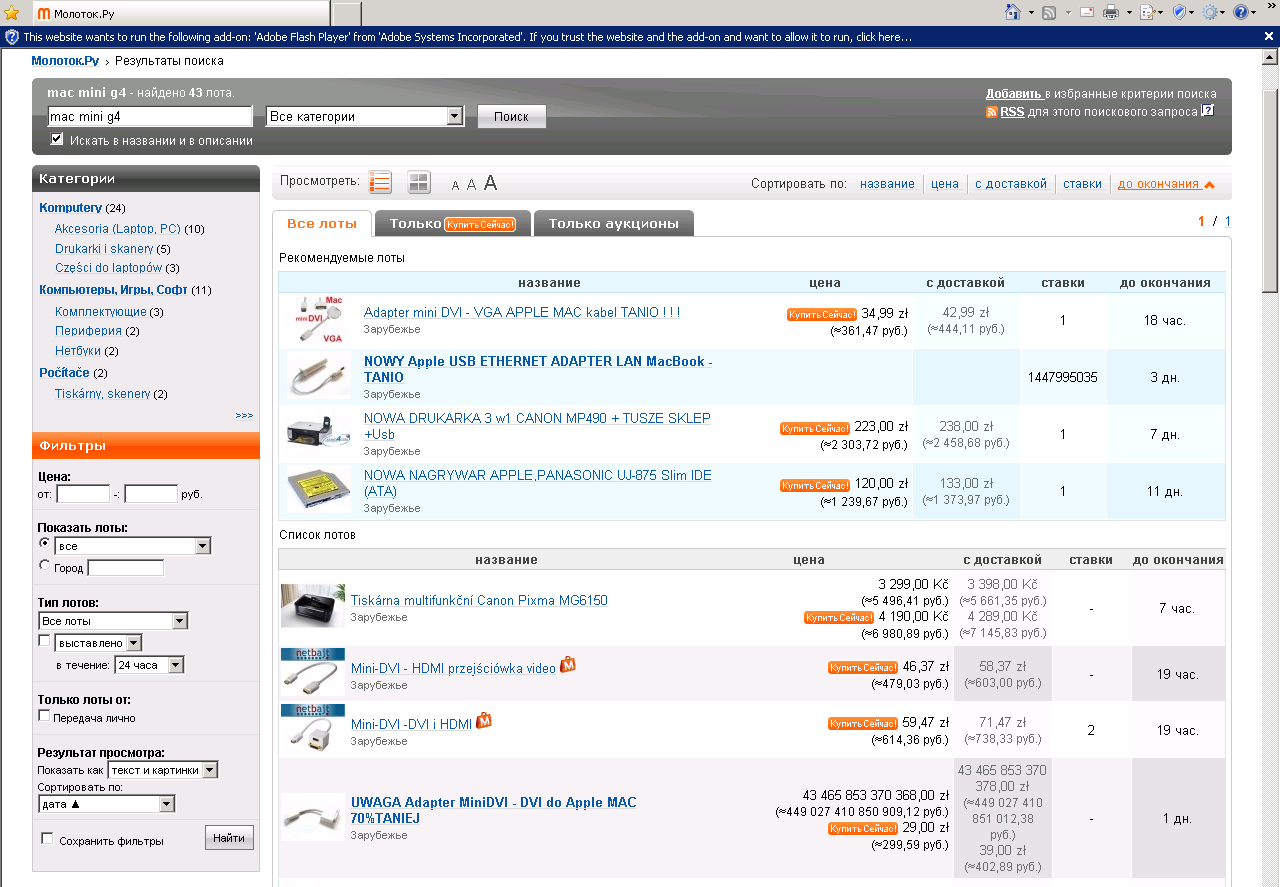
Task: Select the 'Город' radio button
Action: 44,566
